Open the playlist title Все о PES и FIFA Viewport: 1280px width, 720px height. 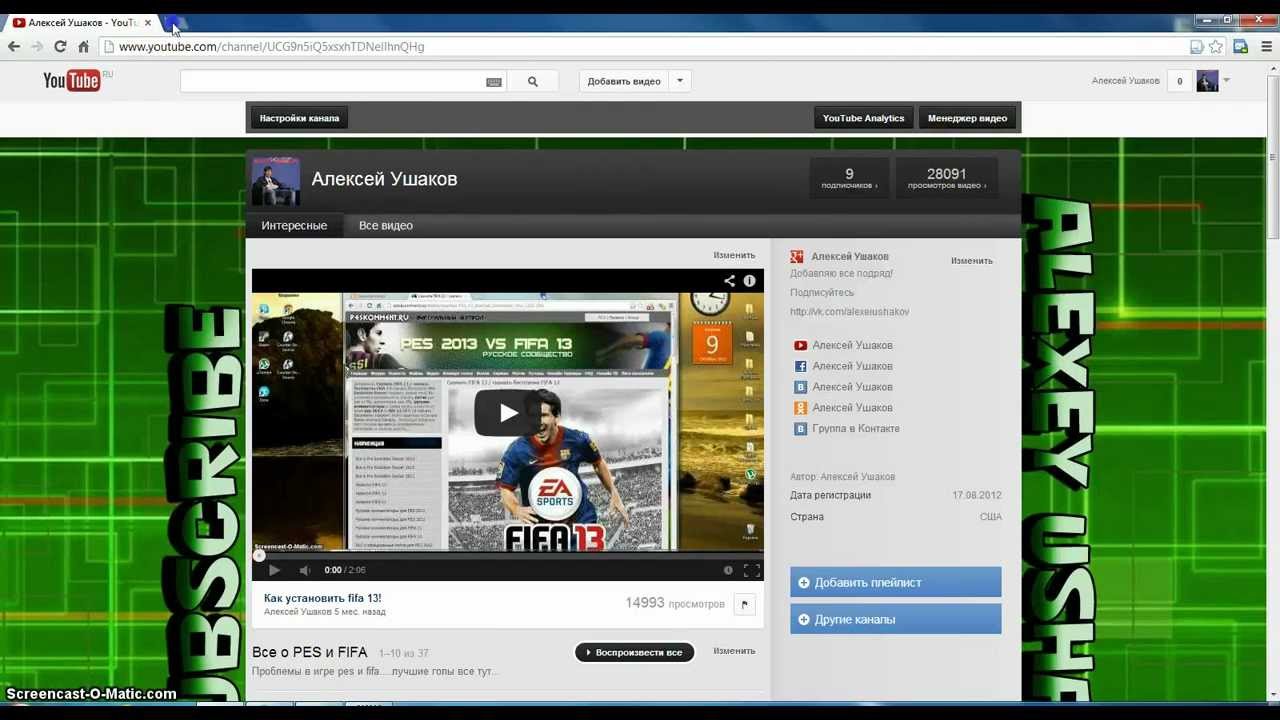click(x=310, y=652)
